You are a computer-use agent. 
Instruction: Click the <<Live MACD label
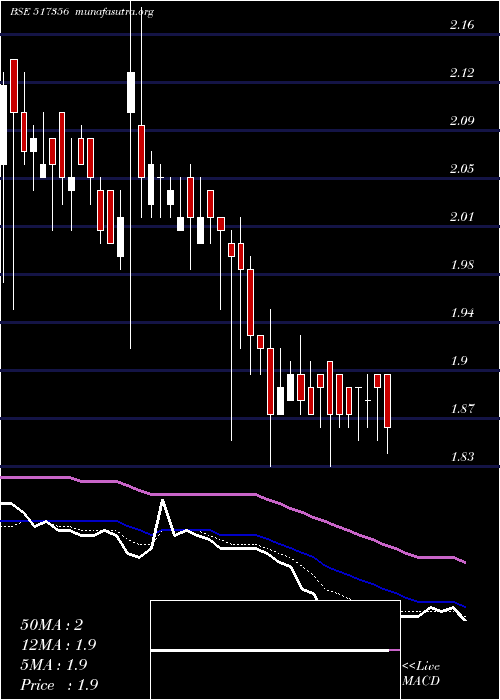[421, 674]
